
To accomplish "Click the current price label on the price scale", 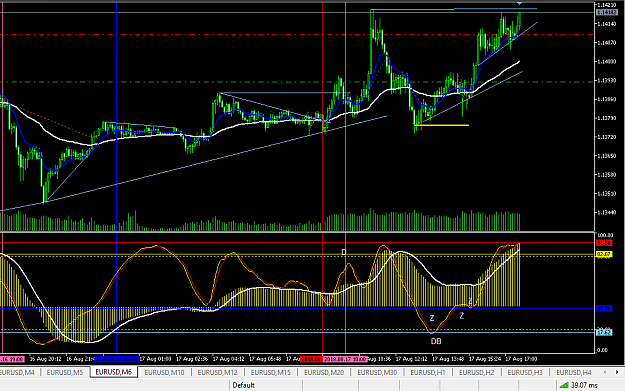I will point(606,12).
